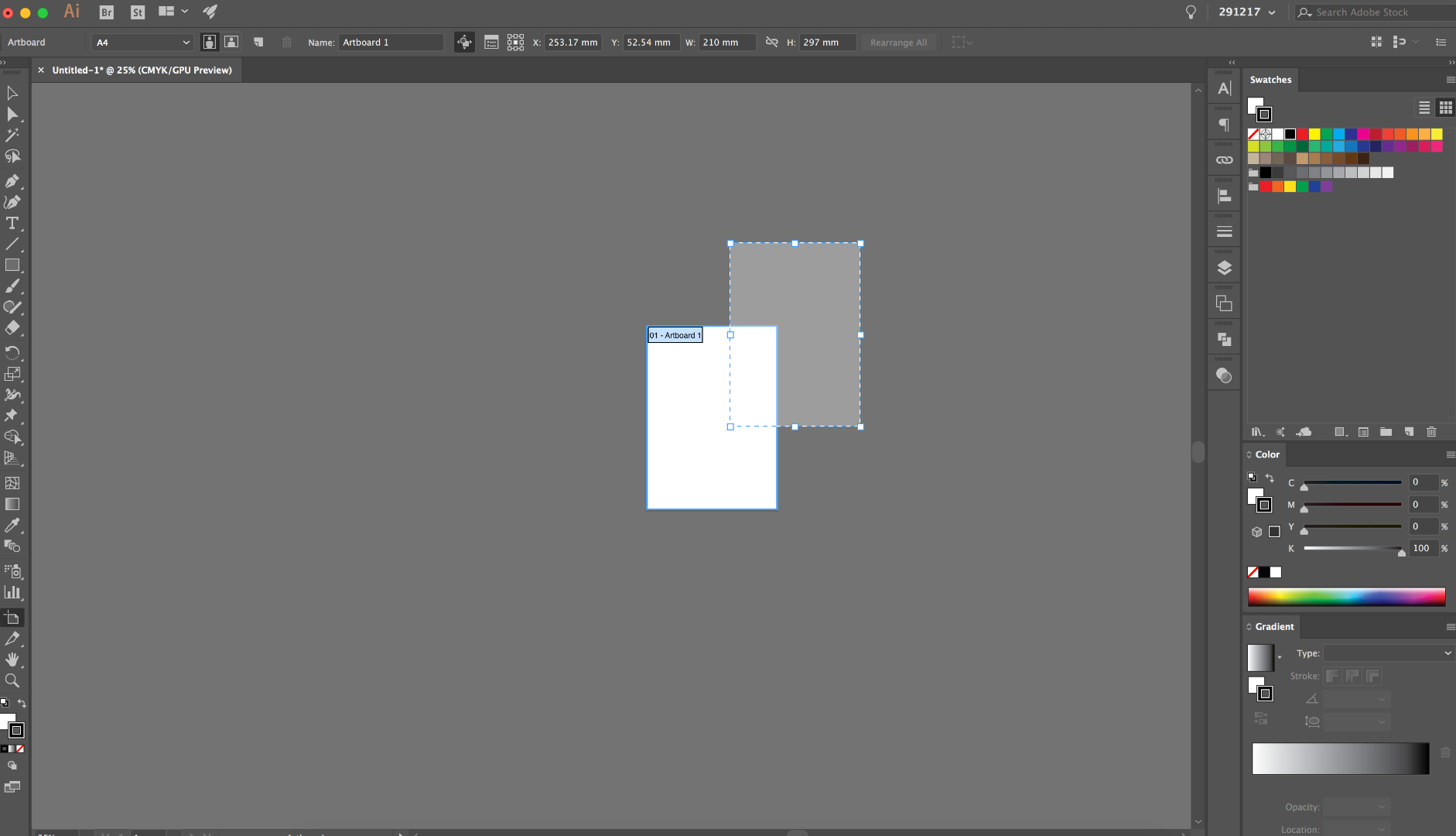The height and width of the screenshot is (836, 1456).
Task: Open the Align panel icon
Action: (x=1224, y=196)
